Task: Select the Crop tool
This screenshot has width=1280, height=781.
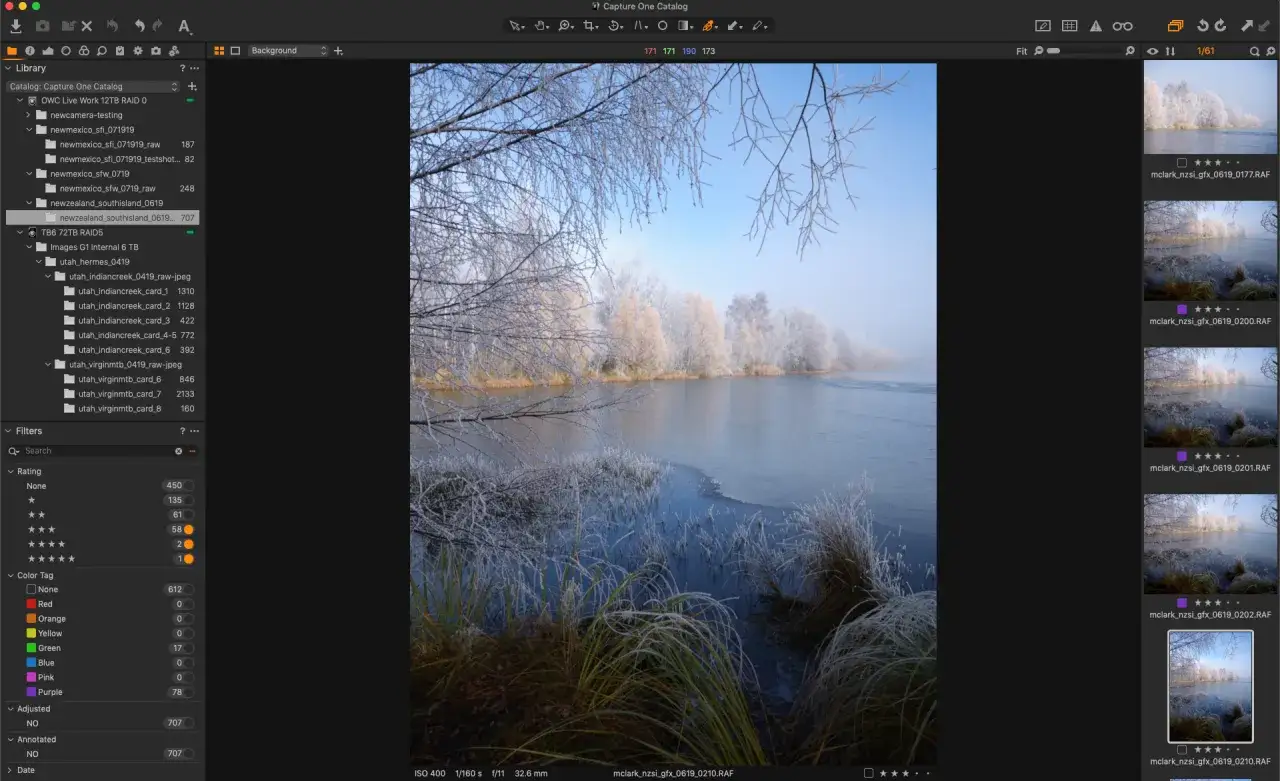Action: click(590, 25)
